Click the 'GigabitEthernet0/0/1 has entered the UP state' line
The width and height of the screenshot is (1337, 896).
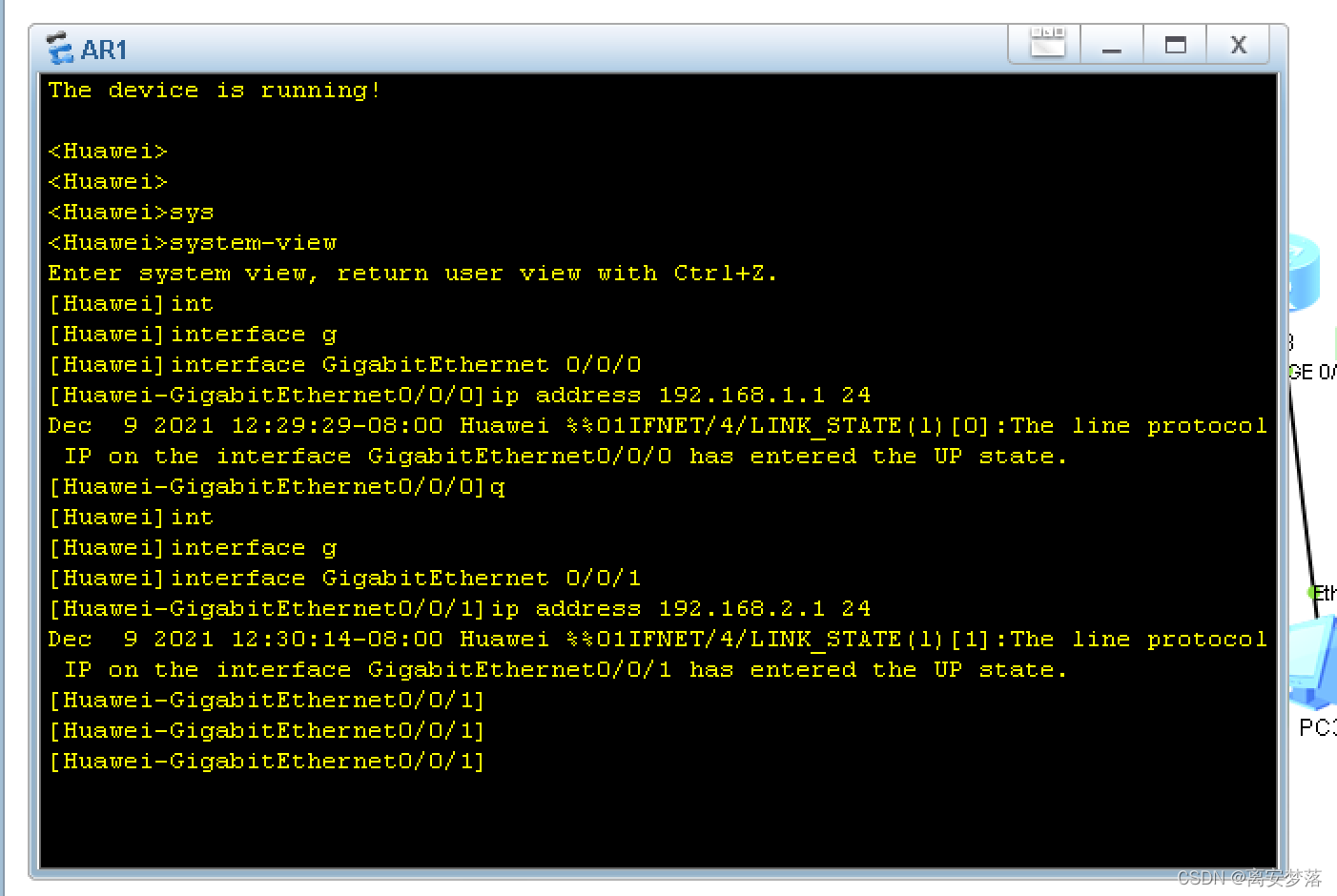566,670
